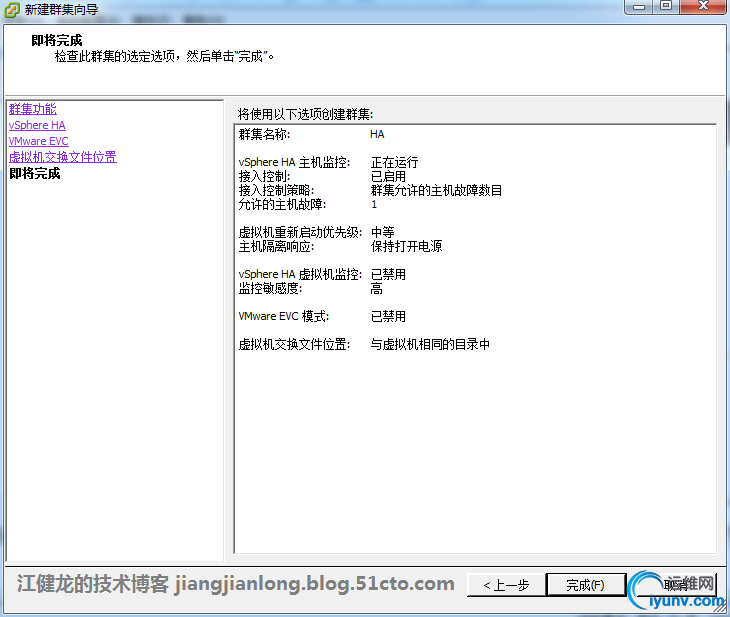
Task: Click the 已启用 value for 接入控制
Action: pos(388,176)
